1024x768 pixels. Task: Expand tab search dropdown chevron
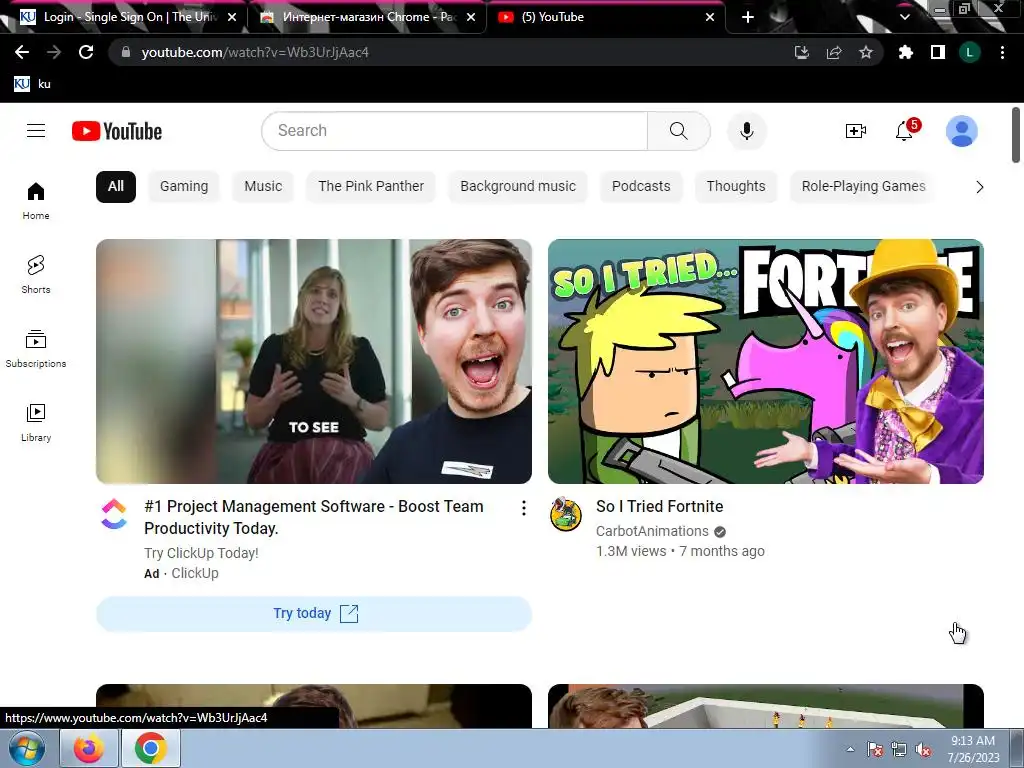pyautogui.click(x=904, y=17)
